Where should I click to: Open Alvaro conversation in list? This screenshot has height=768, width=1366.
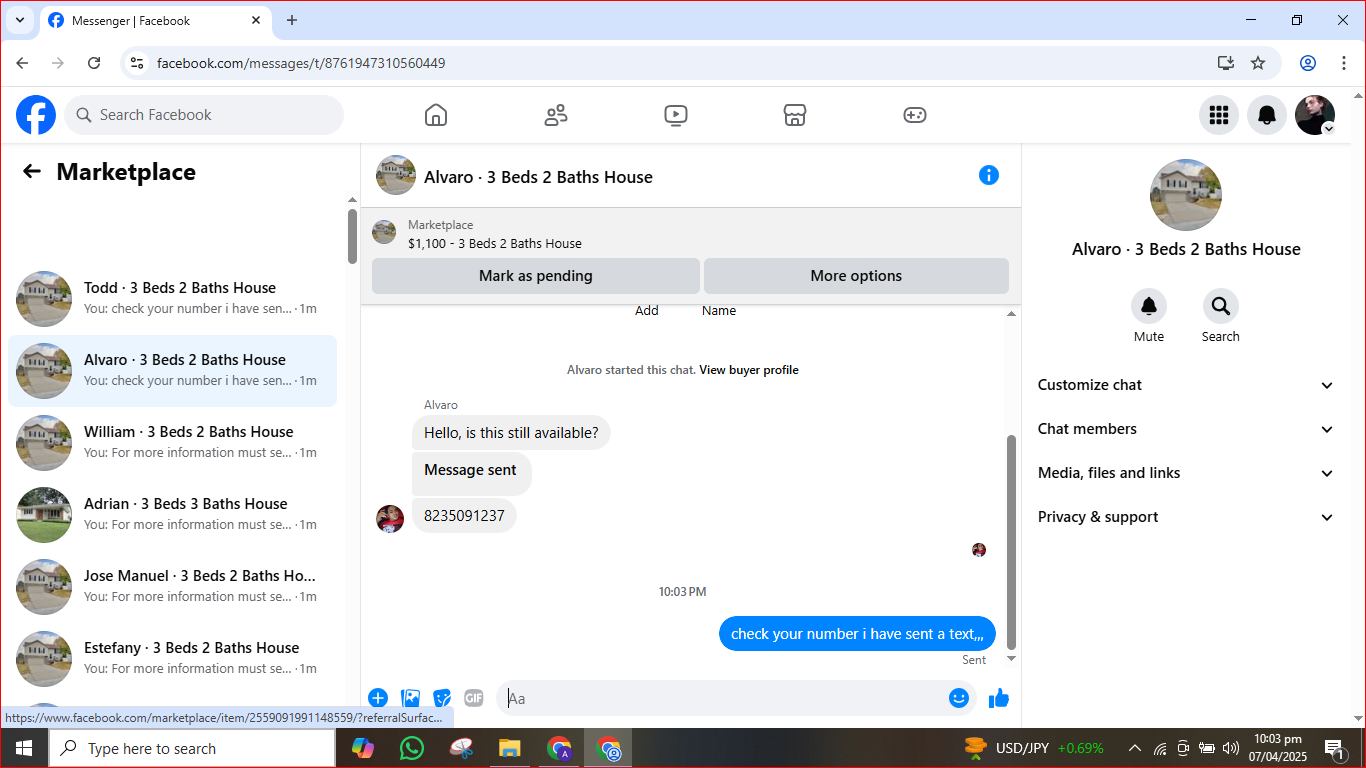[173, 370]
